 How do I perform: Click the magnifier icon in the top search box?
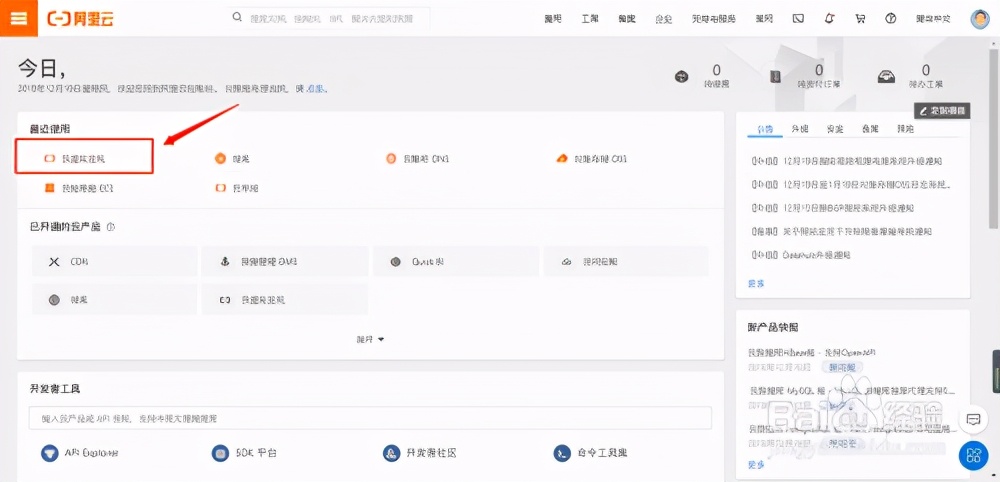[238, 17]
